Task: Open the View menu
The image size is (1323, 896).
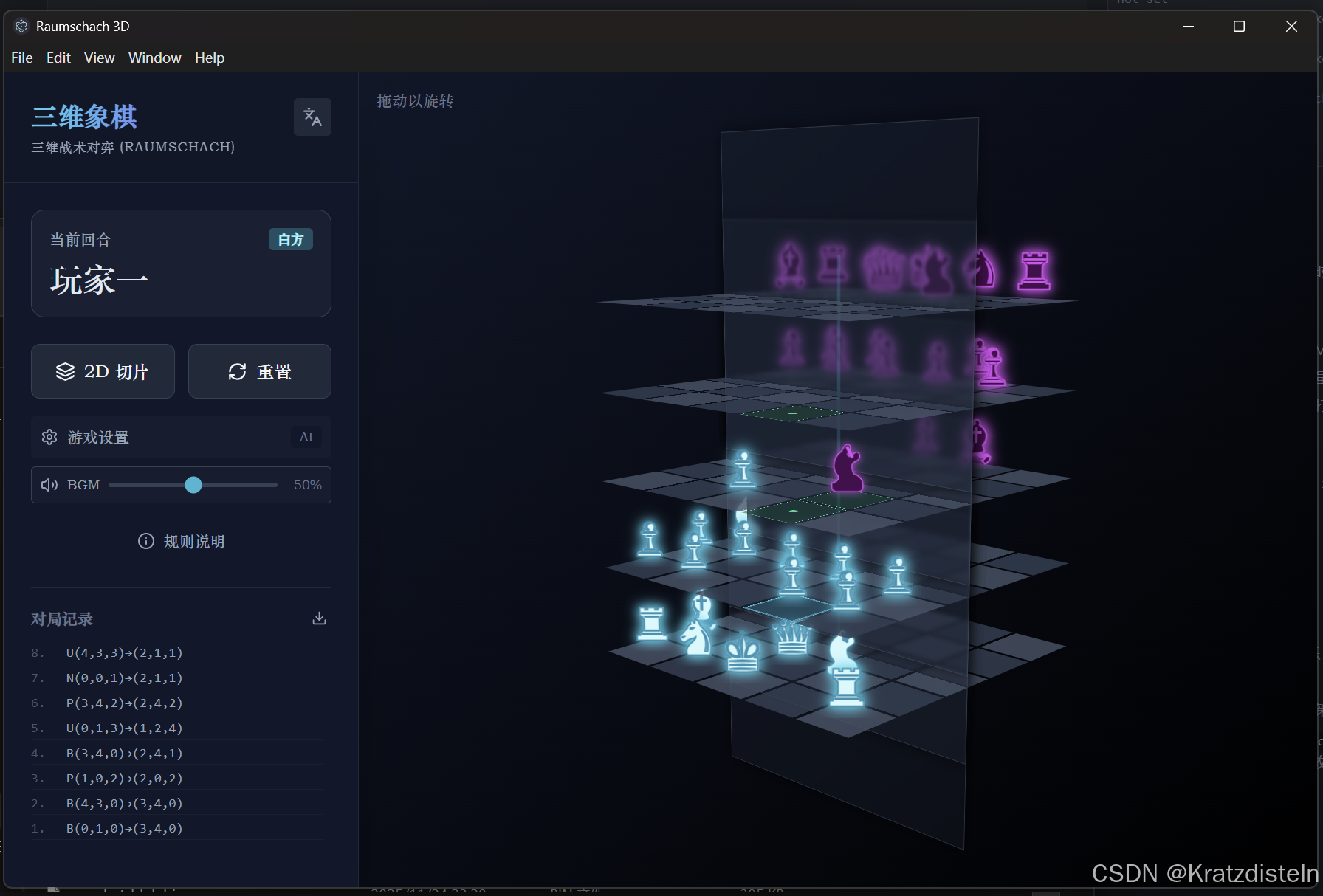Action: pyautogui.click(x=99, y=58)
